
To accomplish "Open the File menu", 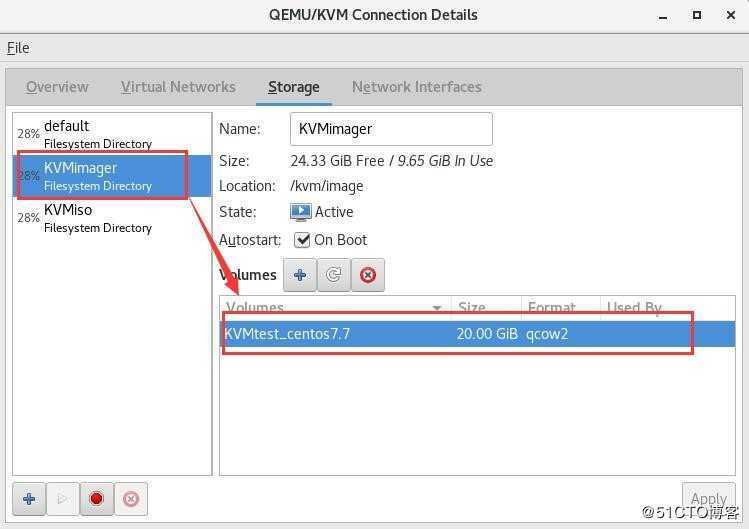I will pyautogui.click(x=18, y=48).
